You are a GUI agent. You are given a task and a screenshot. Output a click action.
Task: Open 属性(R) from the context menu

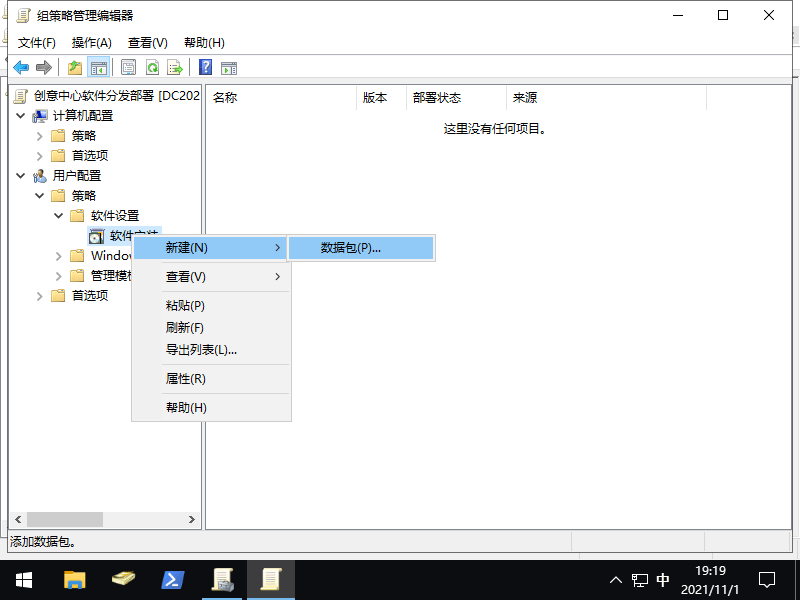[211, 379]
